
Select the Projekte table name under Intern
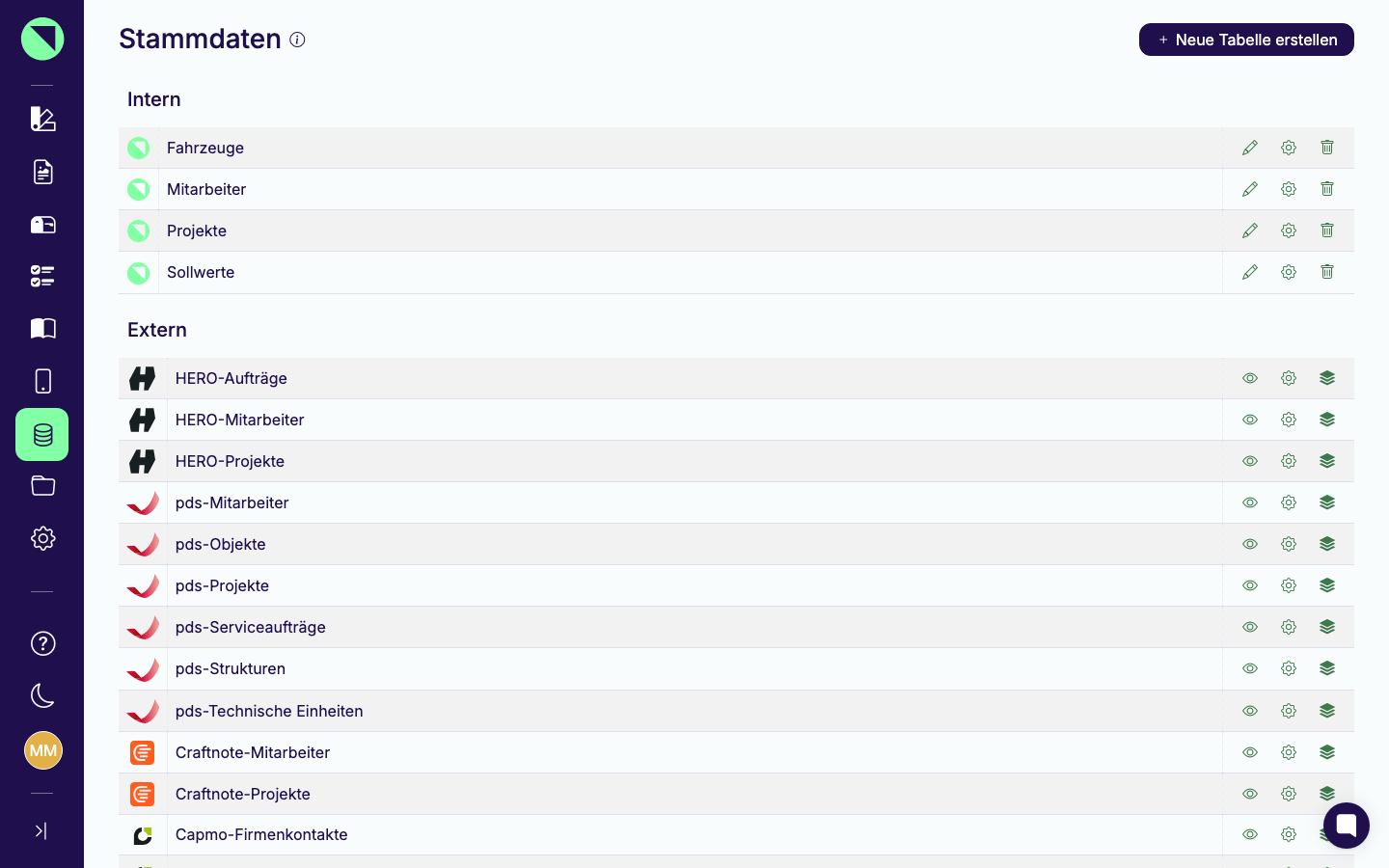197,231
